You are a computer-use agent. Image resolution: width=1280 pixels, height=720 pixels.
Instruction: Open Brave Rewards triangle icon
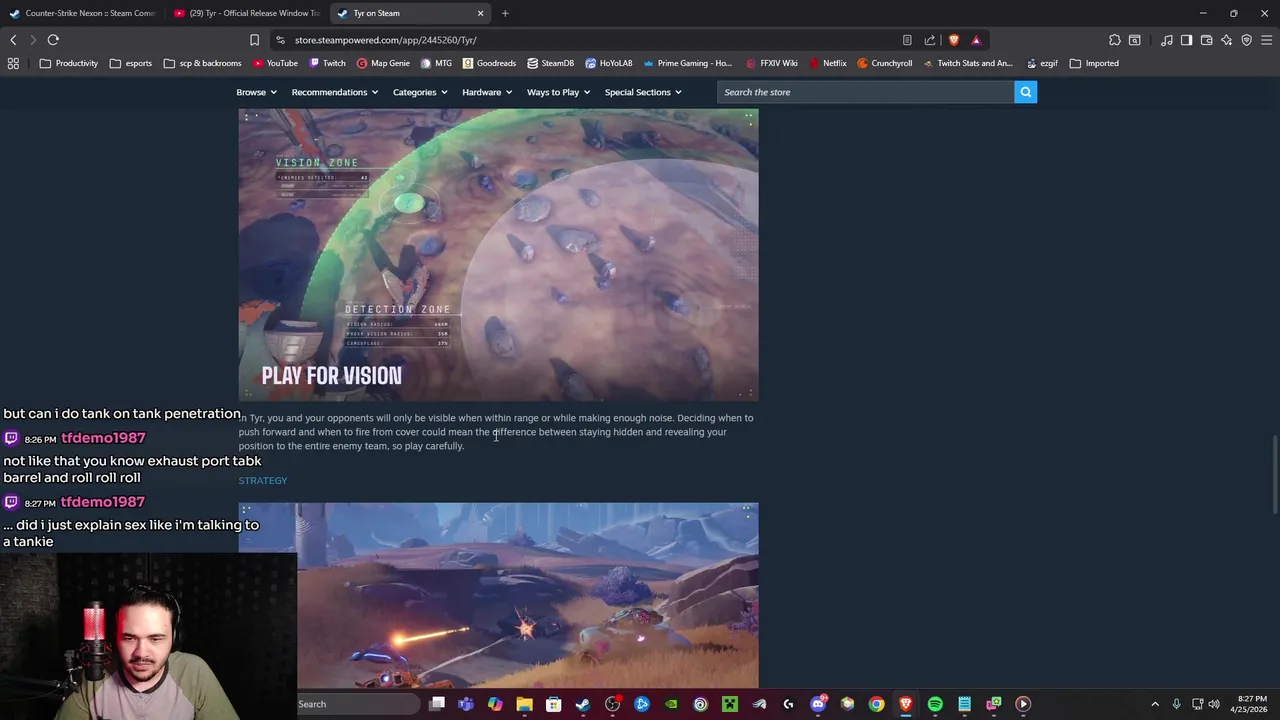tap(976, 40)
